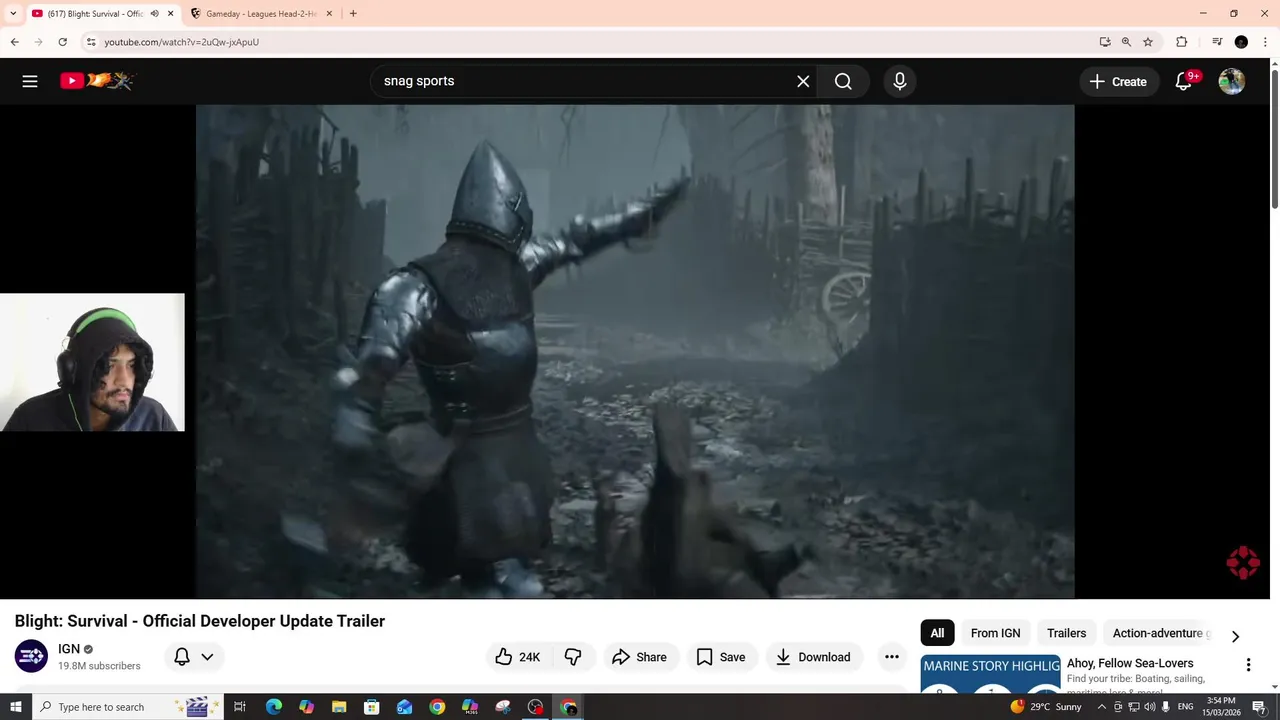Click the address bar URL

181,42
